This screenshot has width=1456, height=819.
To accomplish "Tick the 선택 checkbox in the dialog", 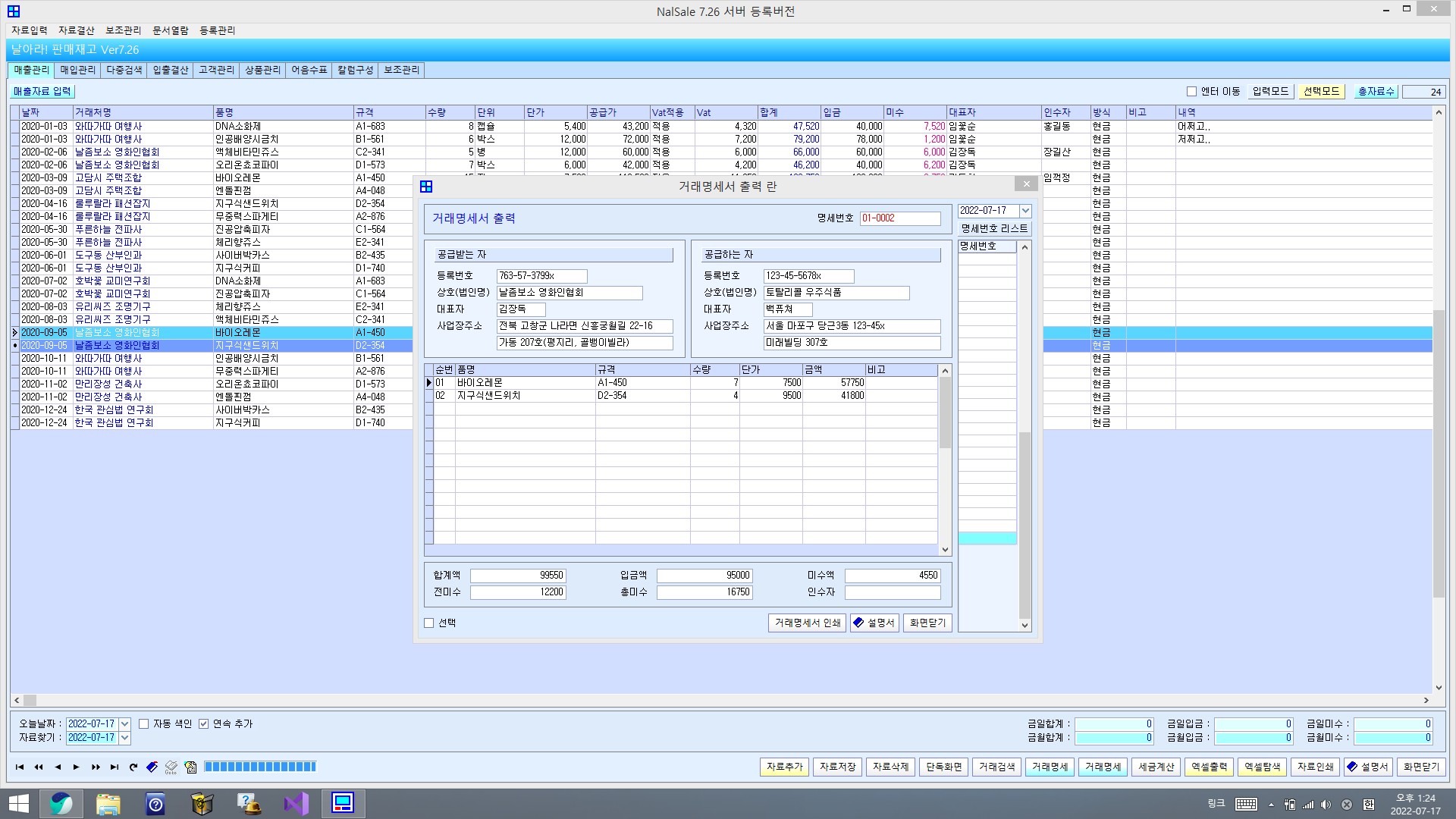I will (429, 623).
